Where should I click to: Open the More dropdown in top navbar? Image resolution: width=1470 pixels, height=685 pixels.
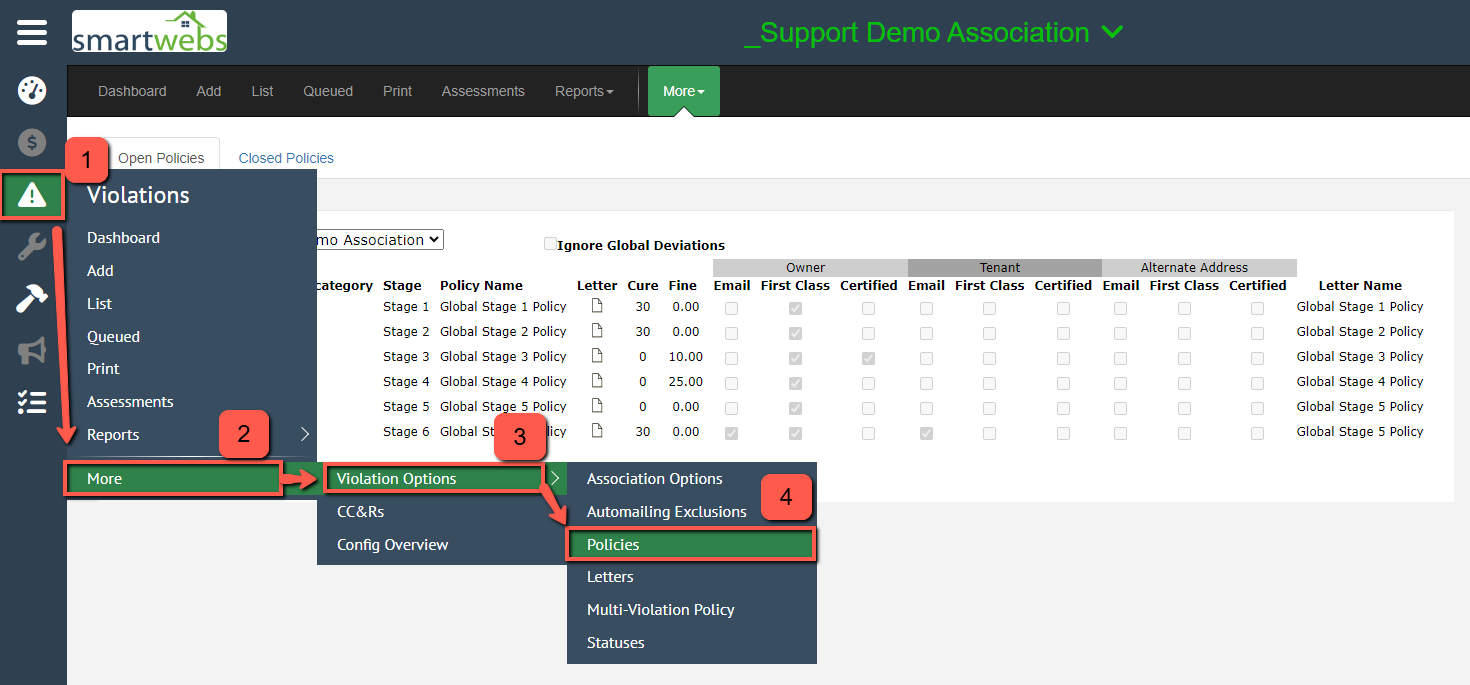click(684, 91)
